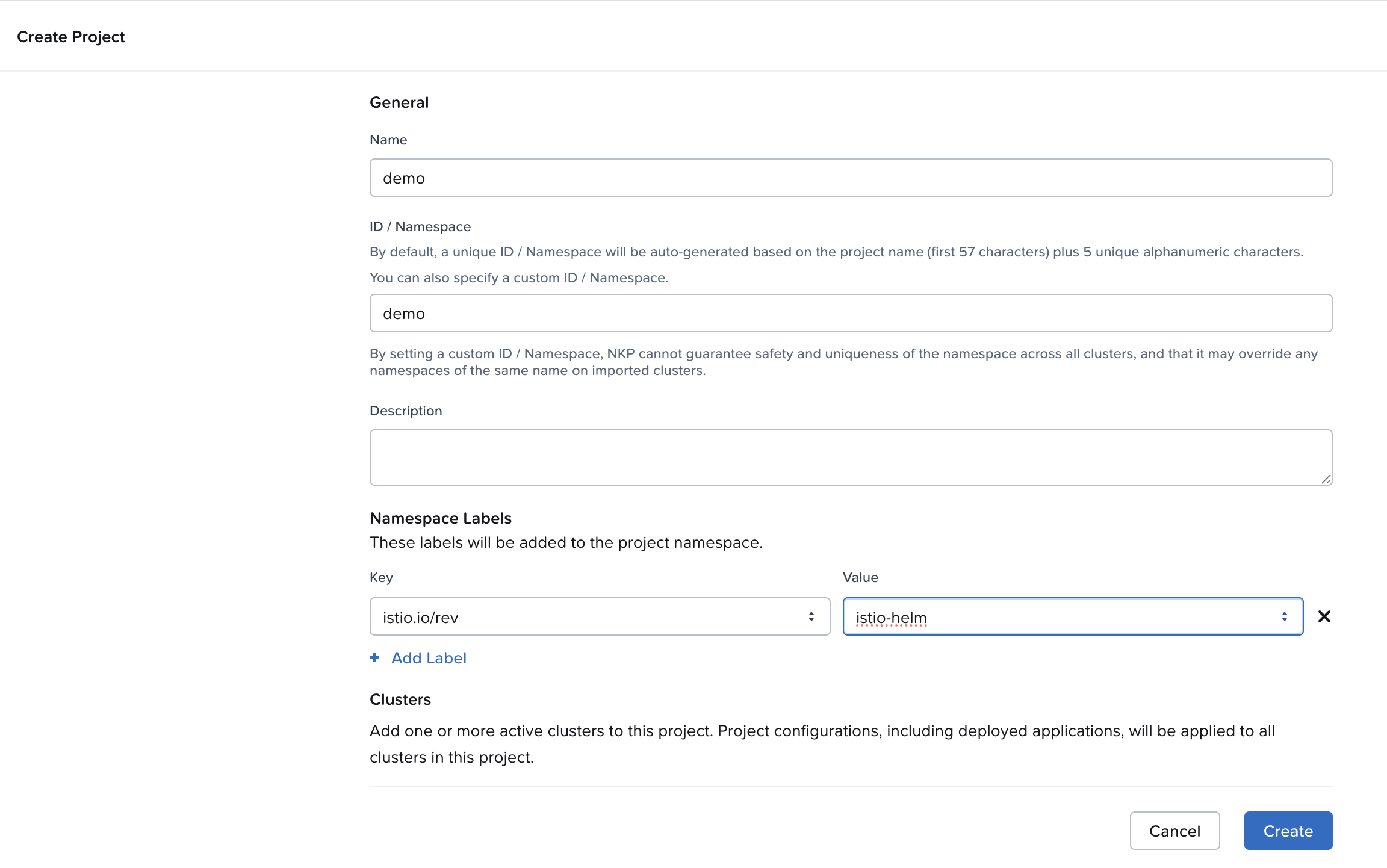The image size is (1387, 868).
Task: Click the Add Label link text
Action: (x=429, y=658)
